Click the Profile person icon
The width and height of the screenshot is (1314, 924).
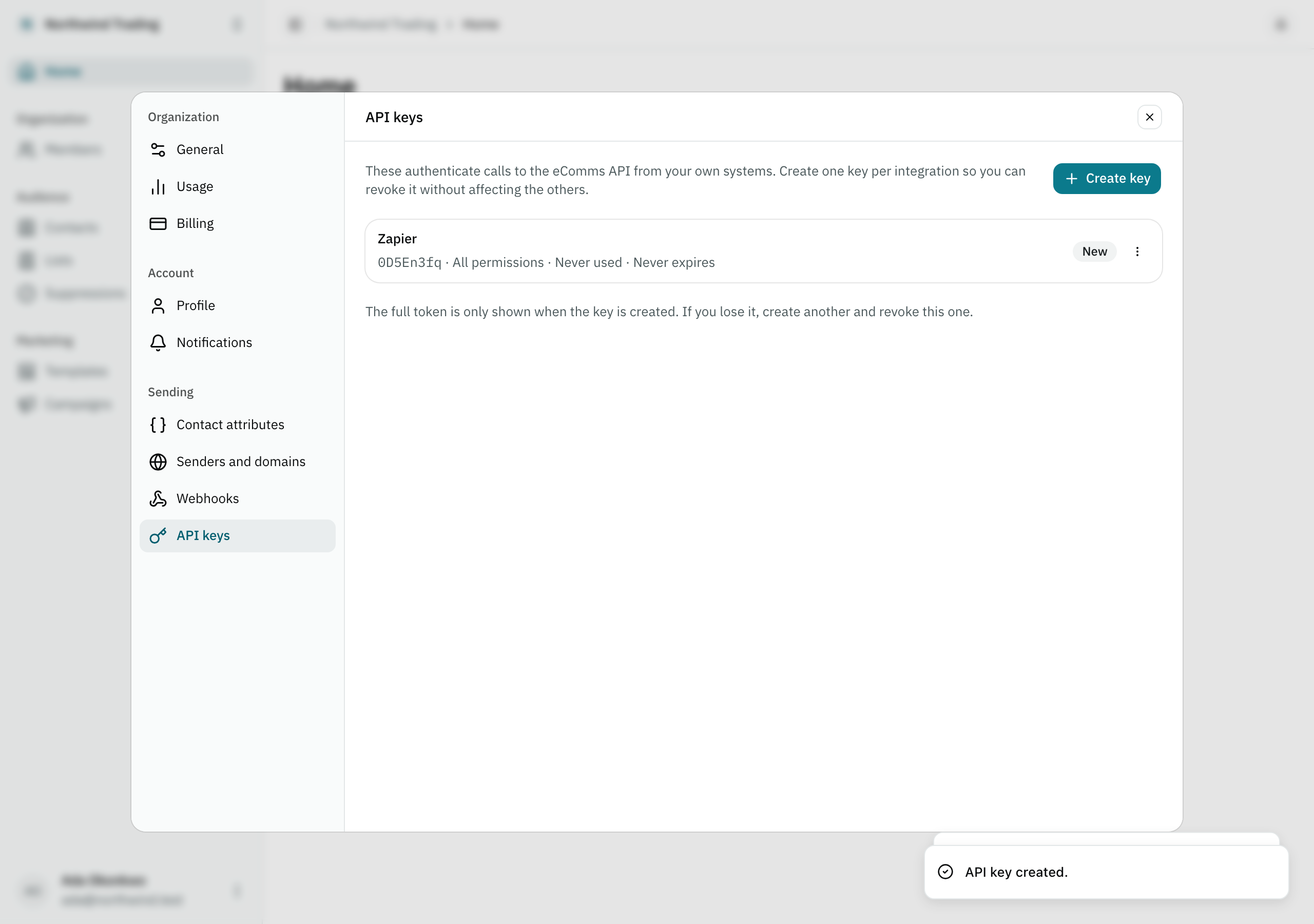coord(158,306)
